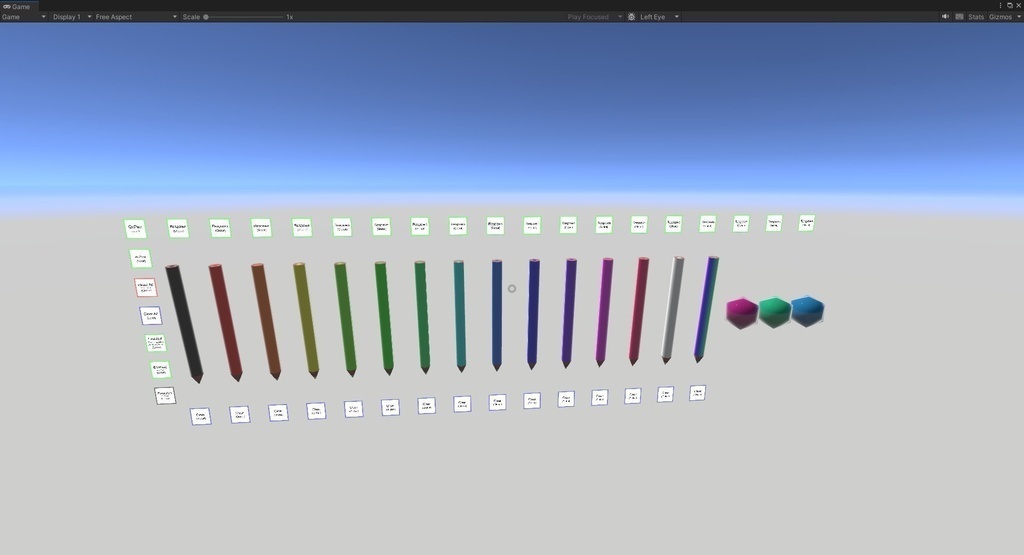
Task: Open the Play Focused dropdown
Action: coord(594,17)
